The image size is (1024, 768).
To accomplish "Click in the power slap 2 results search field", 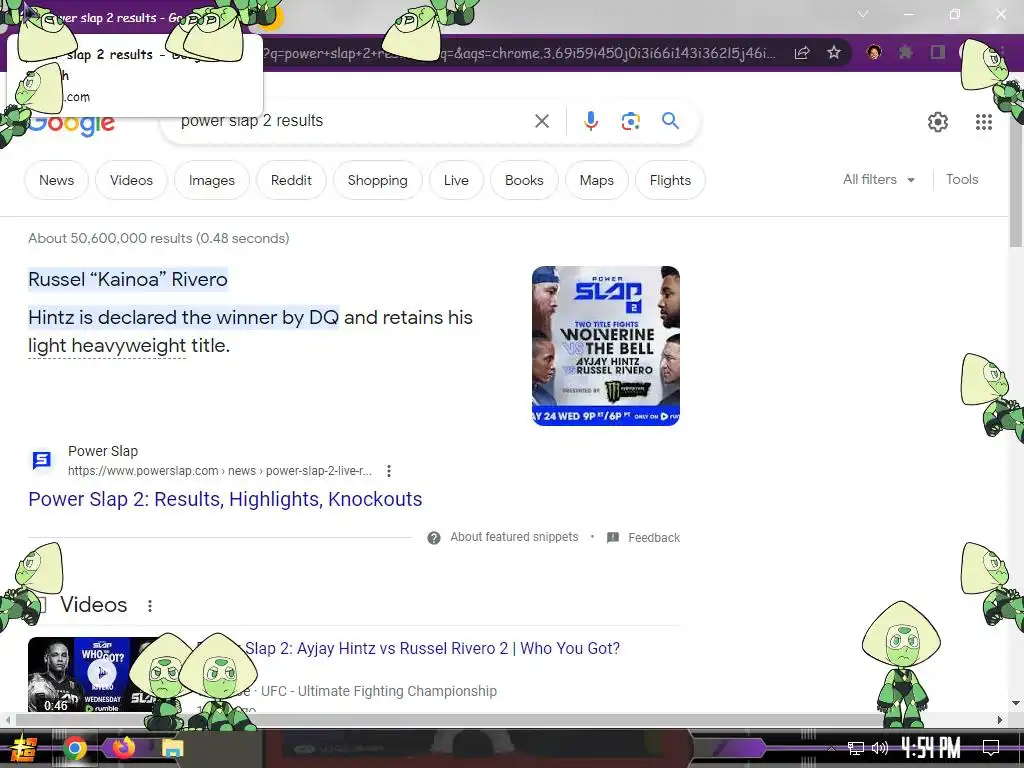I will (x=353, y=121).
